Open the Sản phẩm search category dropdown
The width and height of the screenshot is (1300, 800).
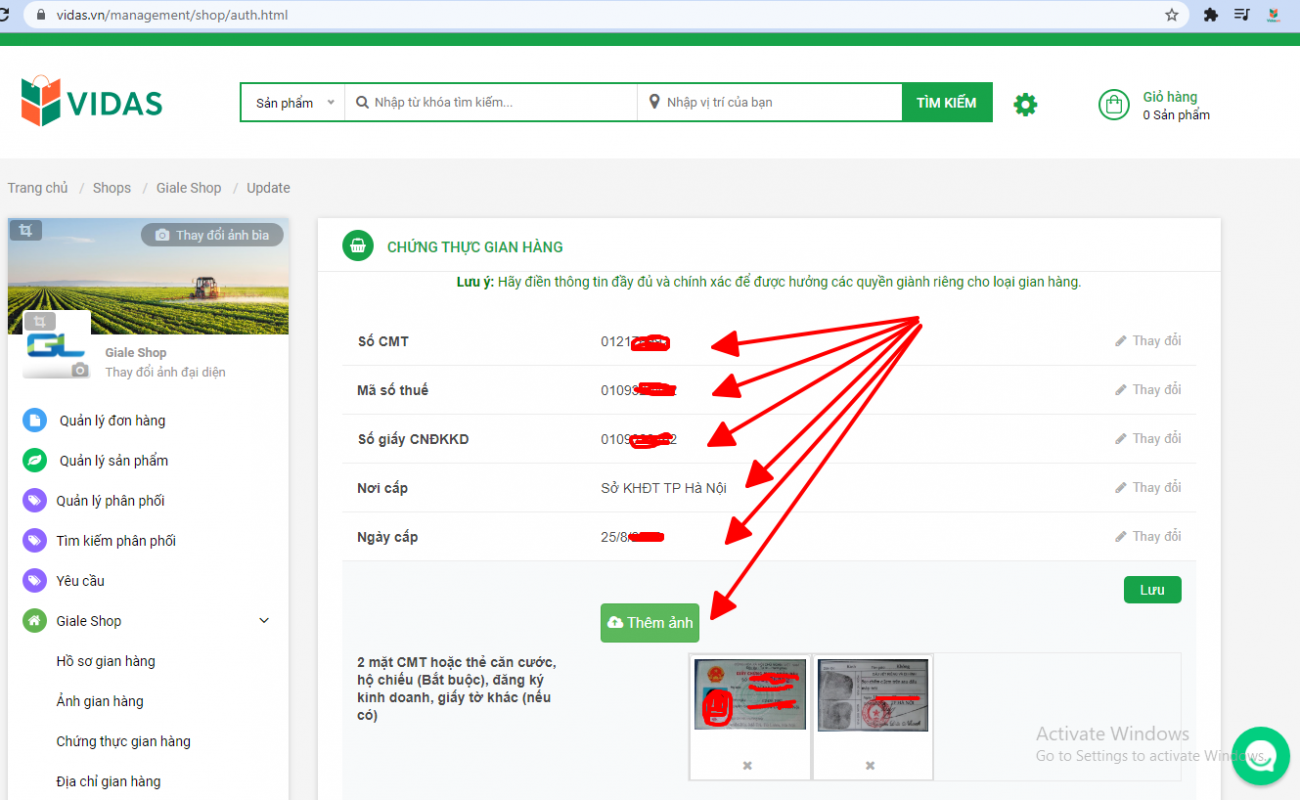294,103
